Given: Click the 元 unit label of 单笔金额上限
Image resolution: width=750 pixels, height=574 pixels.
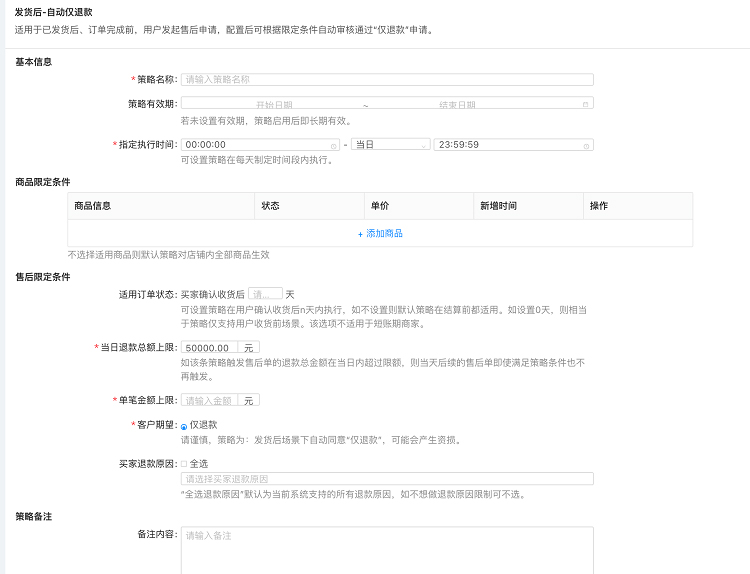Looking at the screenshot, I should click(x=248, y=400).
